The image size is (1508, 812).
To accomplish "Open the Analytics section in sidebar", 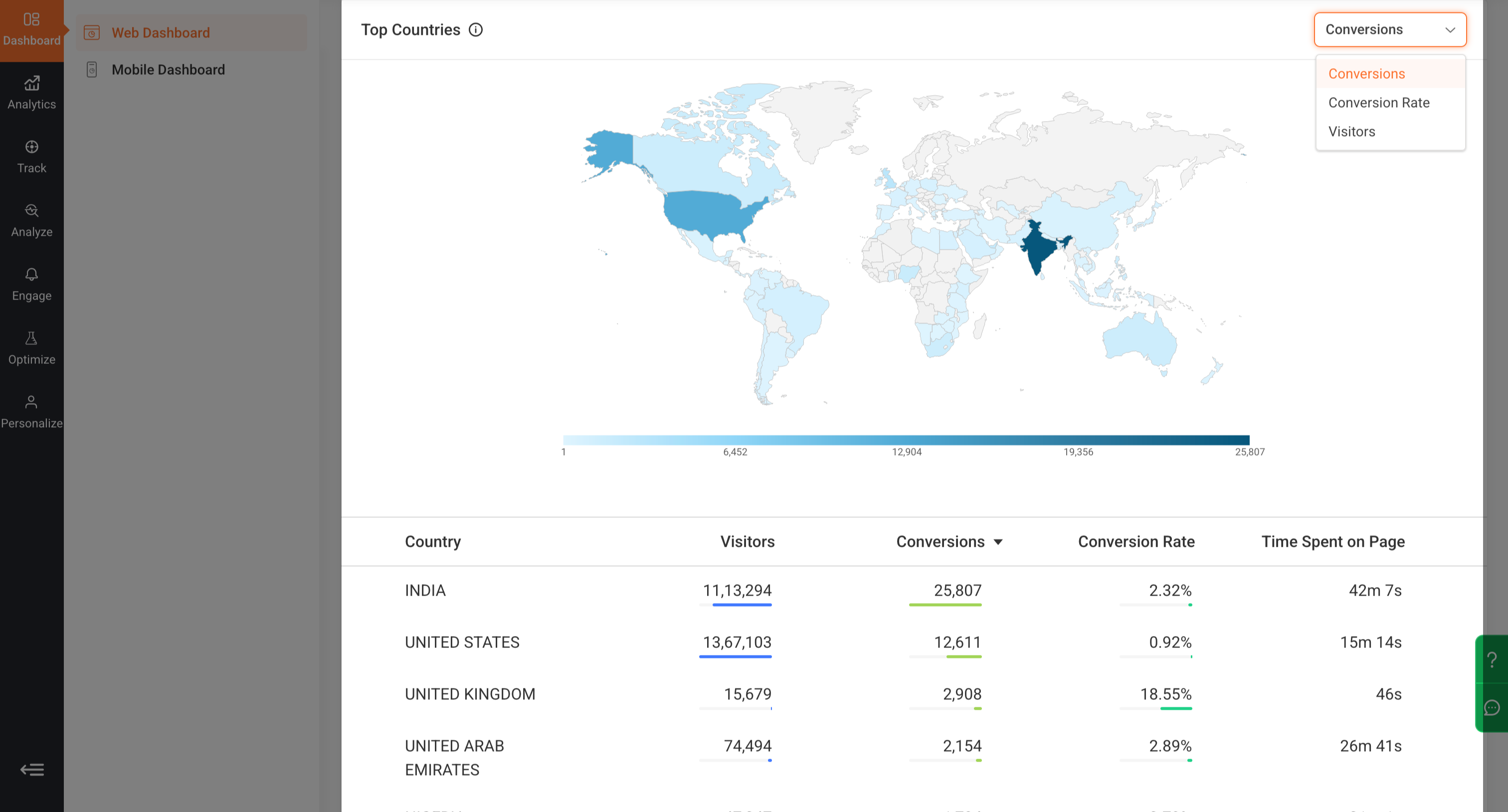I will (31, 93).
